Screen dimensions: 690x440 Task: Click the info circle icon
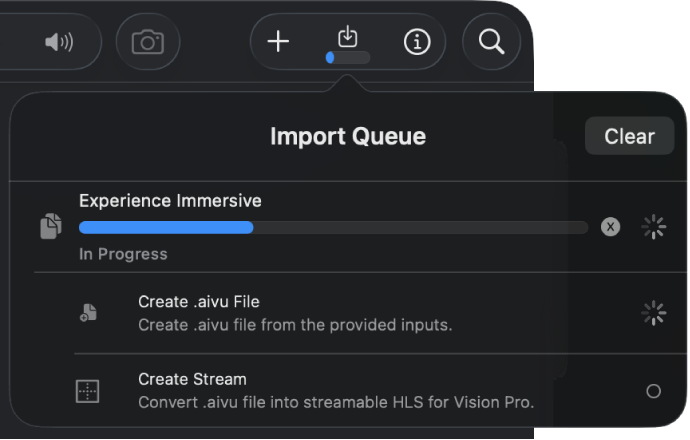pyautogui.click(x=416, y=42)
